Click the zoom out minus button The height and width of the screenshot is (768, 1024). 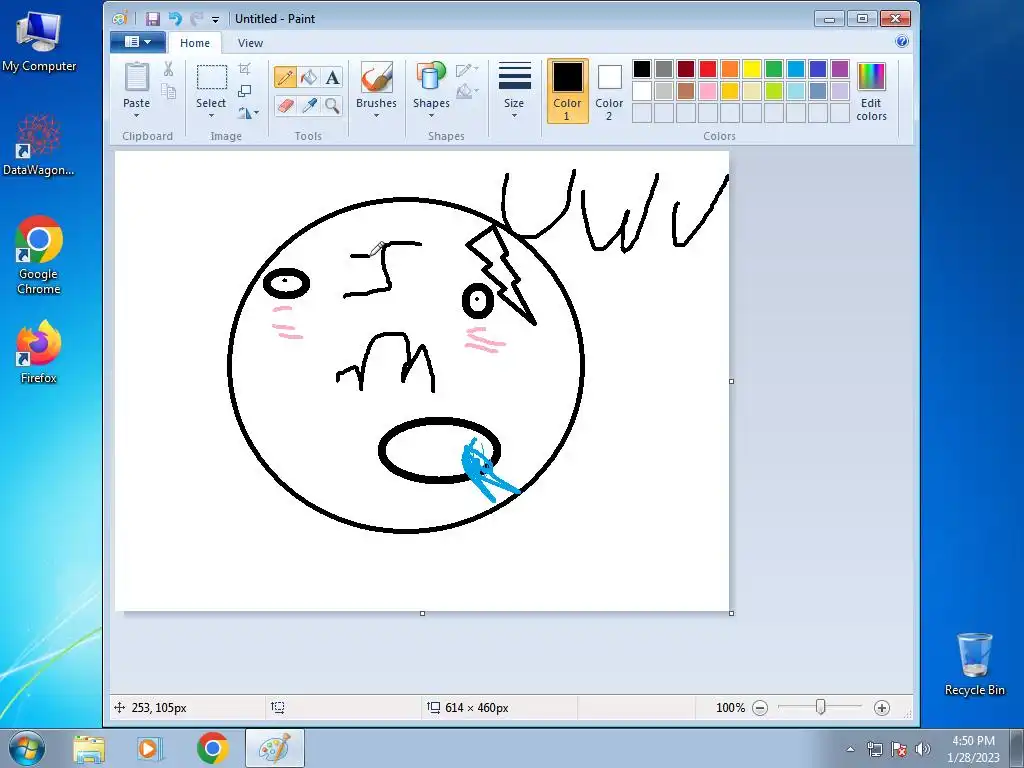tap(760, 707)
